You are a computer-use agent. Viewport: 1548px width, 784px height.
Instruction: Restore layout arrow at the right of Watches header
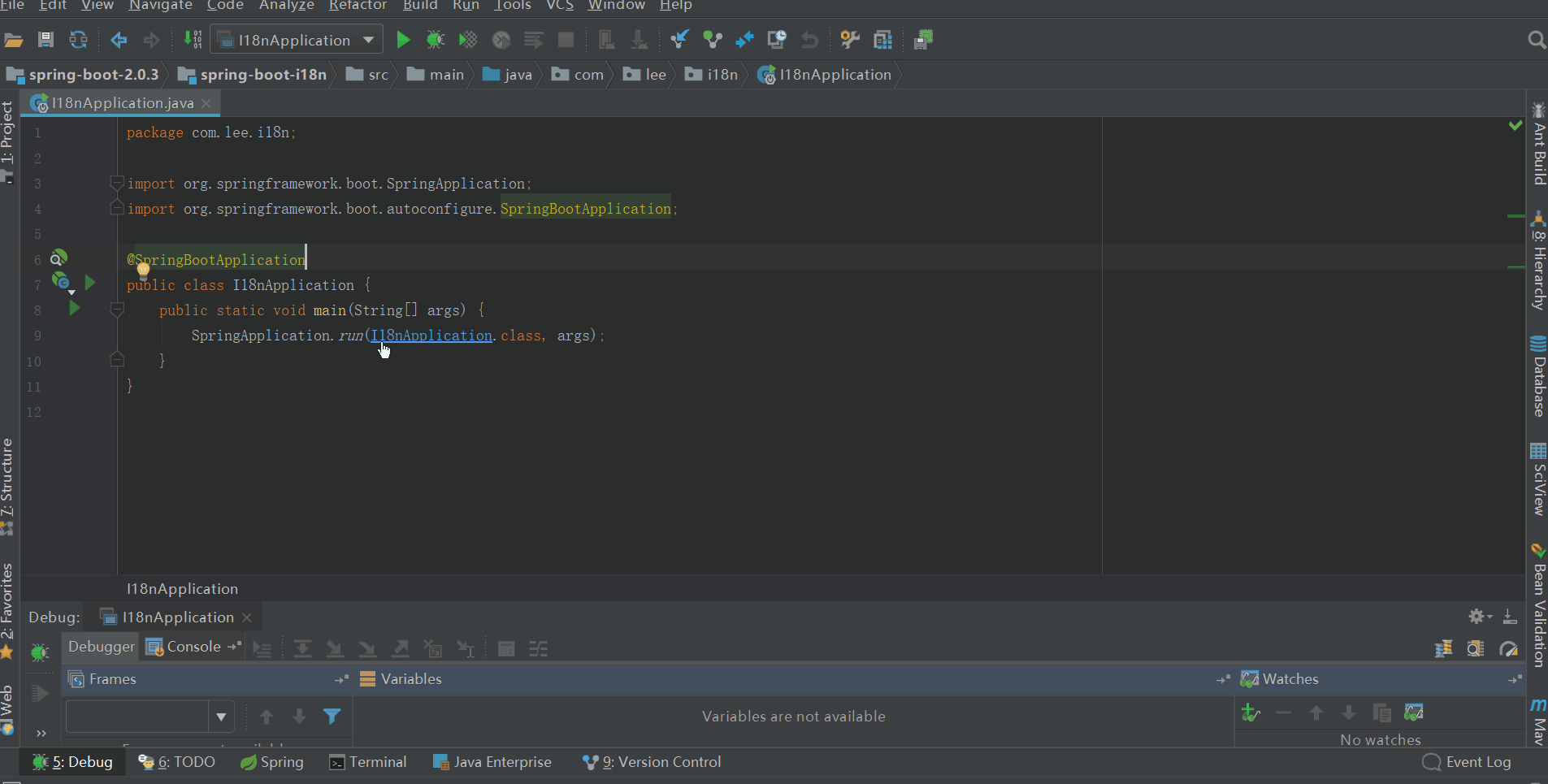tap(1515, 679)
